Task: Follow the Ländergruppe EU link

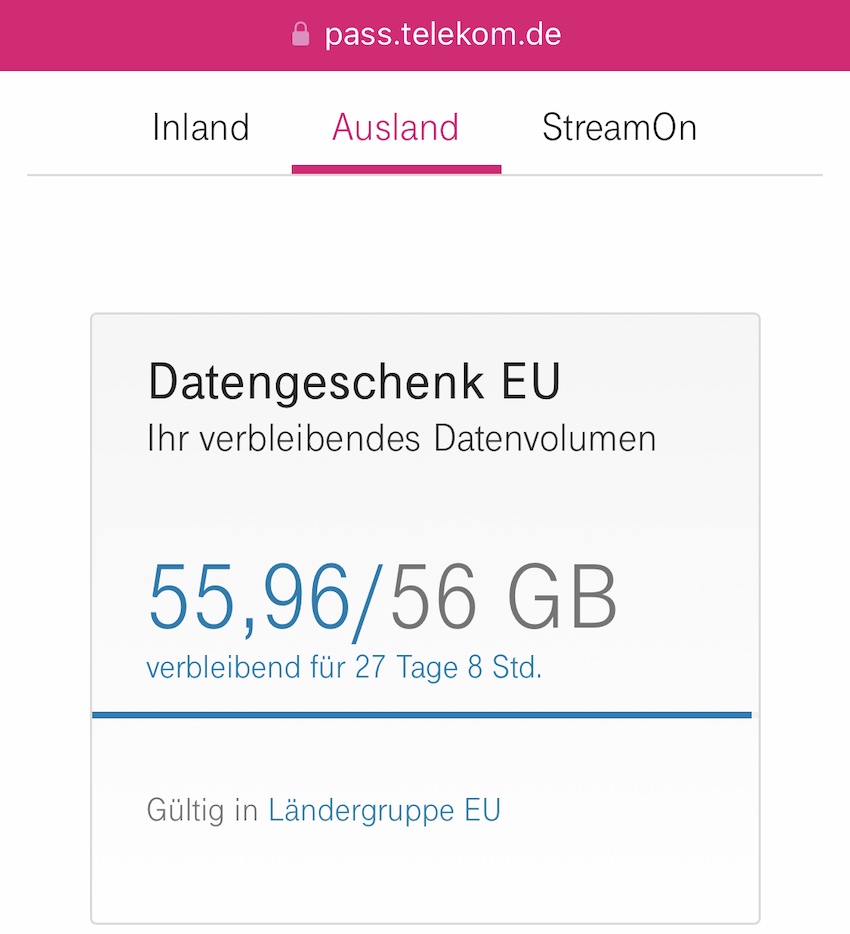Action: [x=385, y=810]
